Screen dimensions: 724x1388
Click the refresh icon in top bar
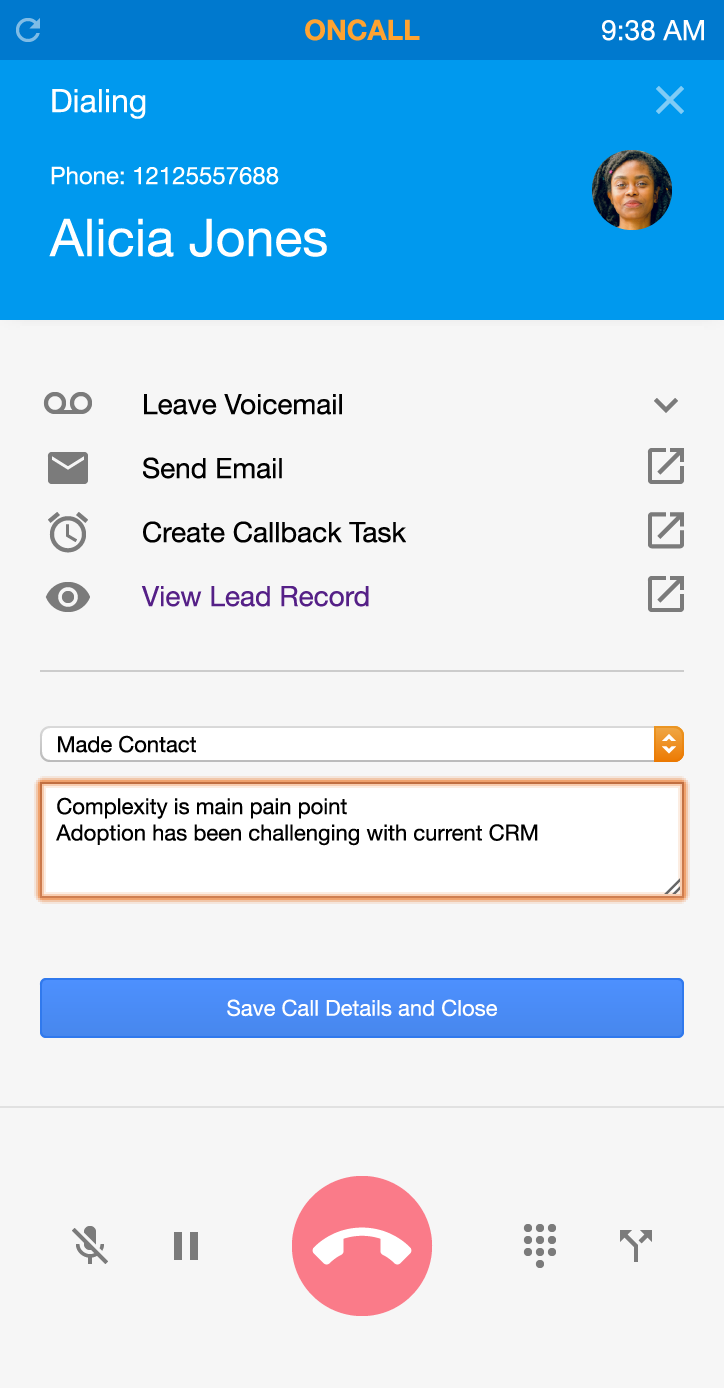(x=29, y=30)
